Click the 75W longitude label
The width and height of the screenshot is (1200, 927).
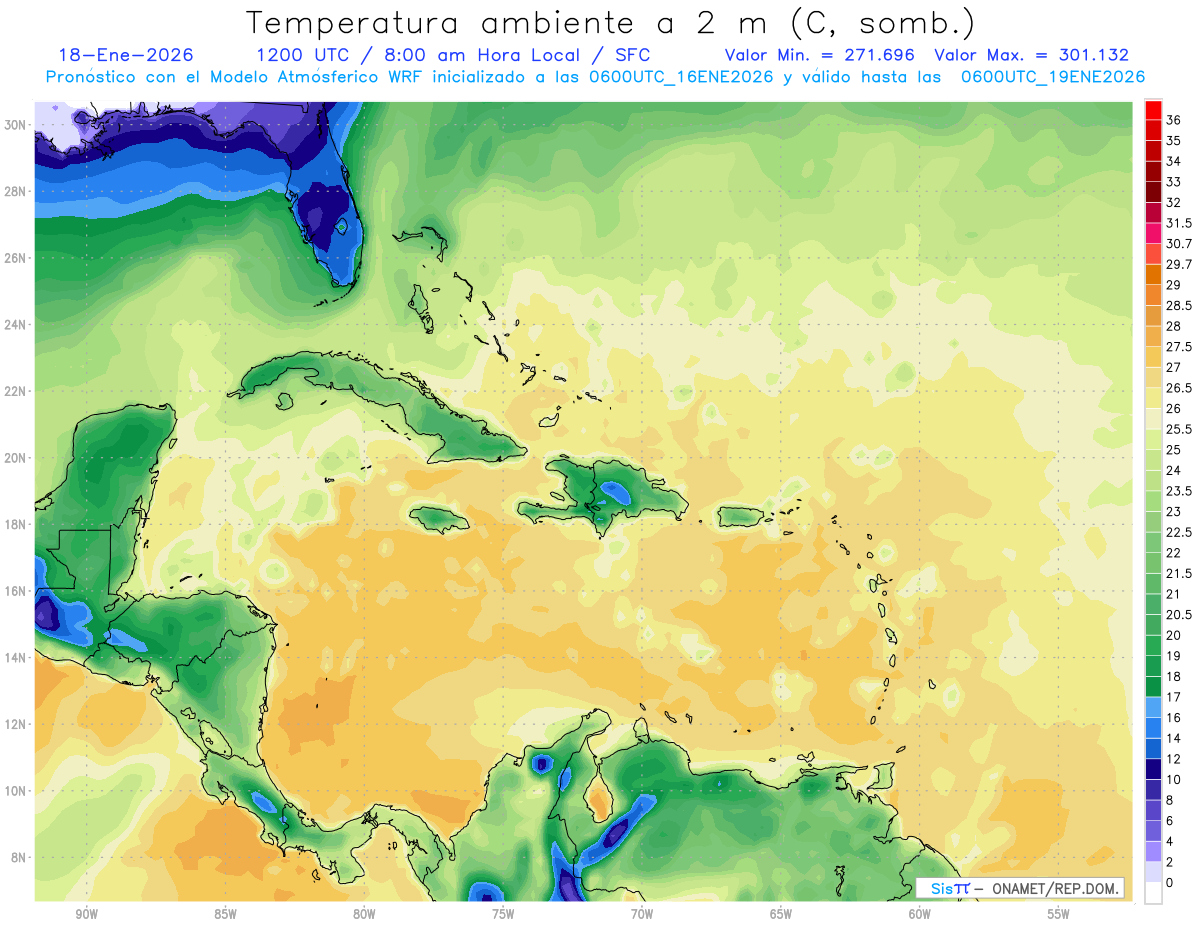503,914
